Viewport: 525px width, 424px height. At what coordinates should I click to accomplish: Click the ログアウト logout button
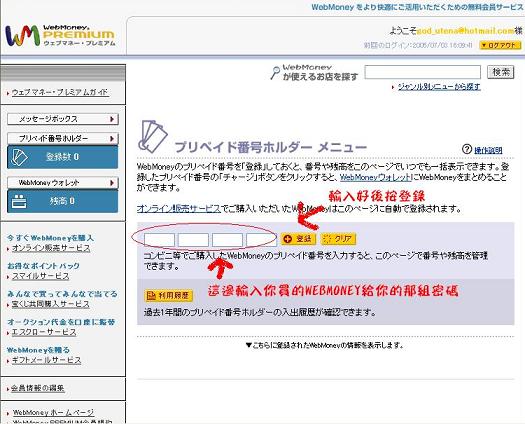coord(500,45)
